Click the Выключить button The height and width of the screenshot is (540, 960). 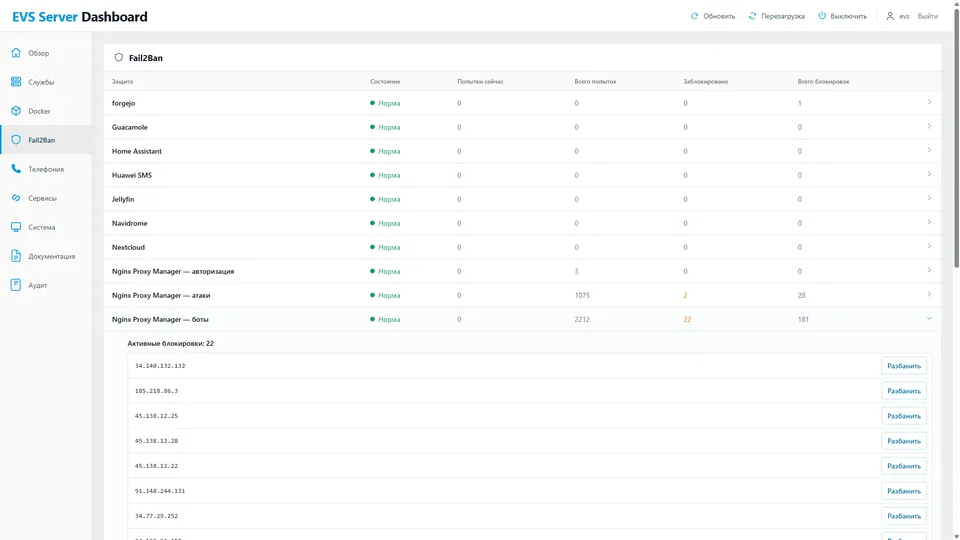click(842, 16)
